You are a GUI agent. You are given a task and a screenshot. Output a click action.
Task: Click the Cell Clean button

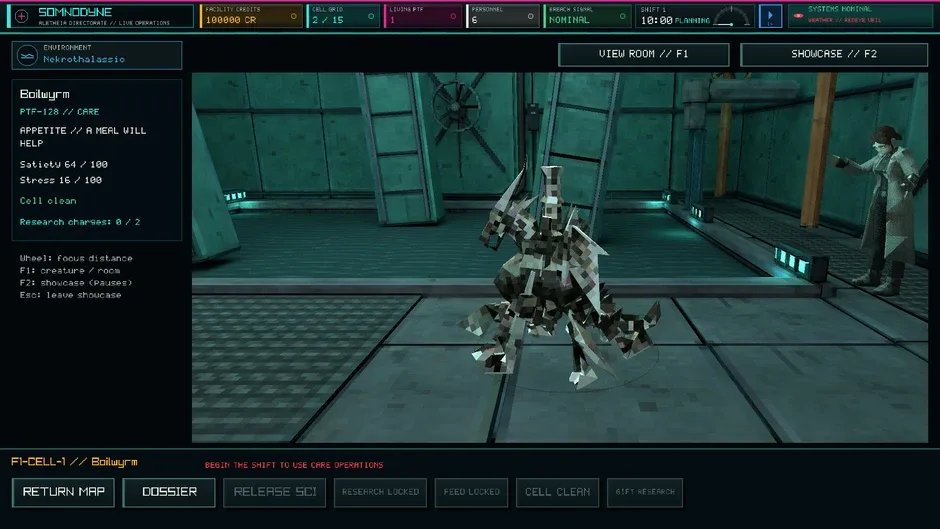coord(558,492)
